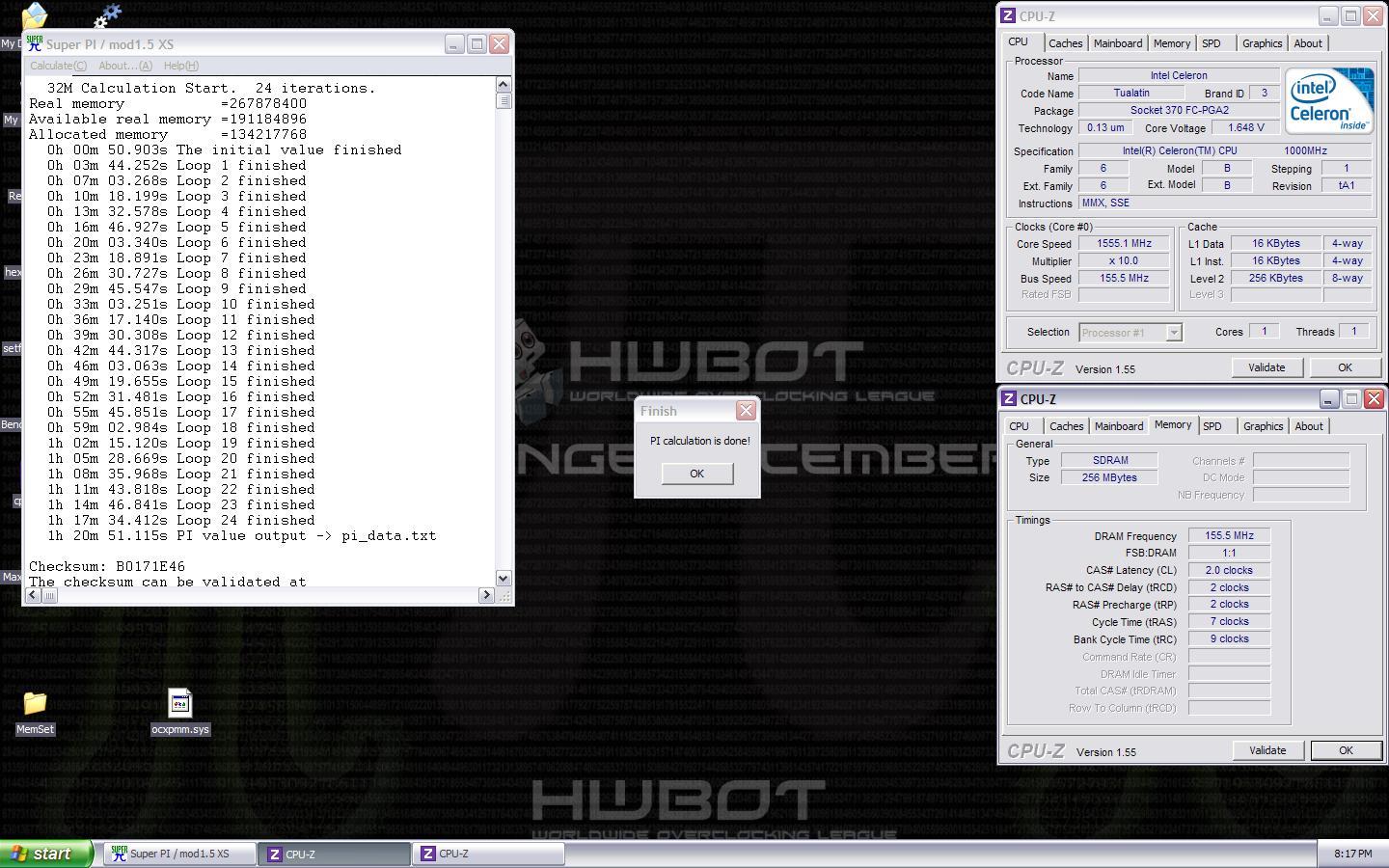Screen dimensions: 1389x868
Task: Open the About menu in Super PI
Action: coord(125,66)
